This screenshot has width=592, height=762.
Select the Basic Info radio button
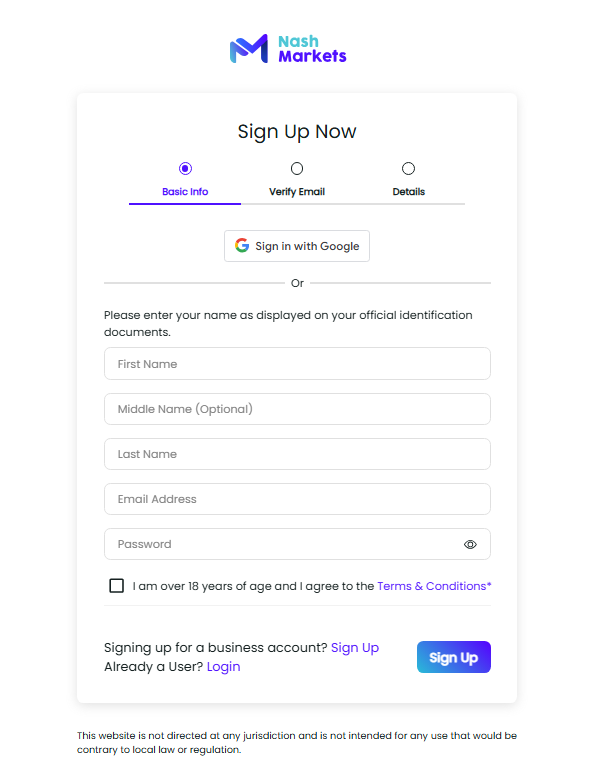click(x=185, y=169)
